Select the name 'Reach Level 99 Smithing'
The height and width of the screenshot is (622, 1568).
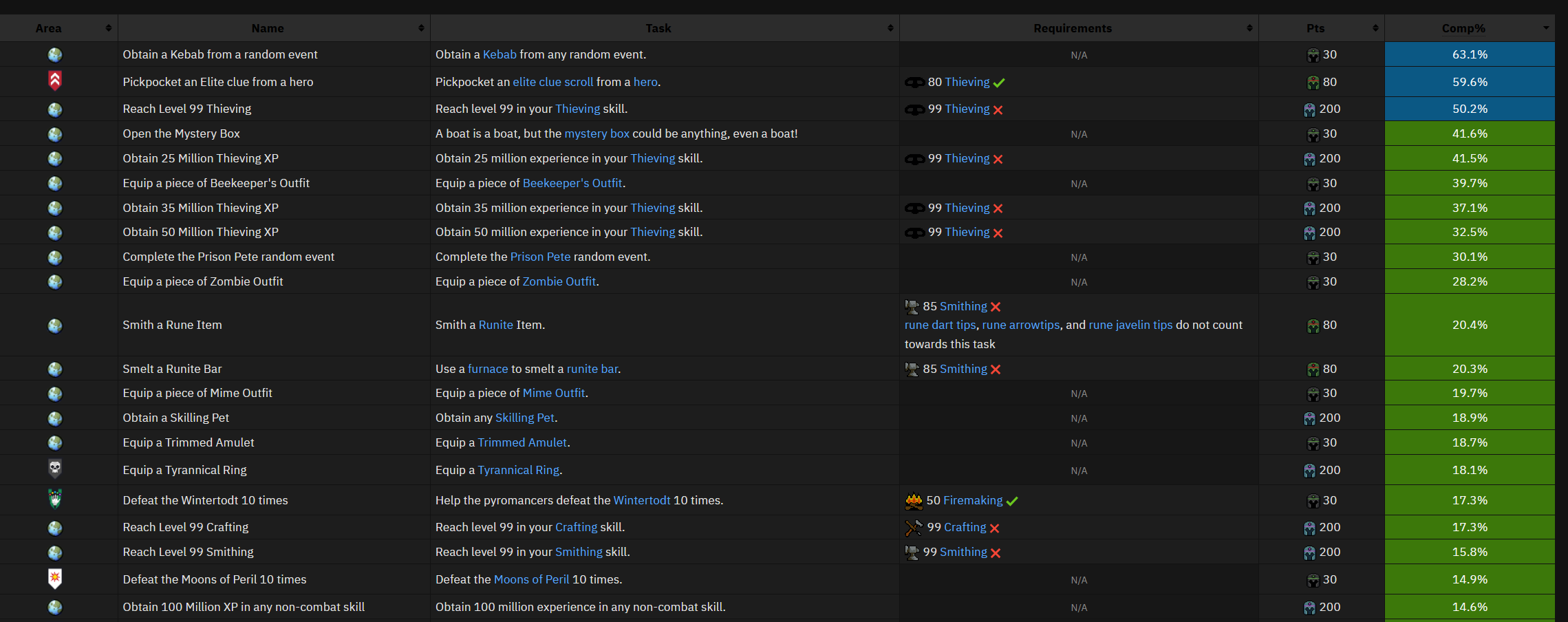click(x=189, y=552)
